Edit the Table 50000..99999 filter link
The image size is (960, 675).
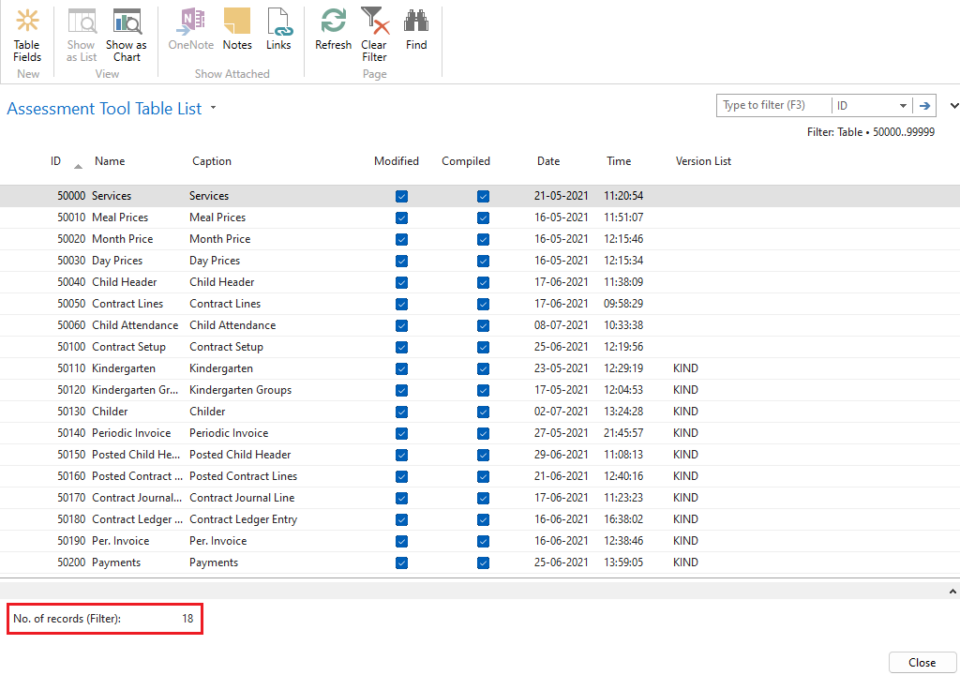pos(888,131)
